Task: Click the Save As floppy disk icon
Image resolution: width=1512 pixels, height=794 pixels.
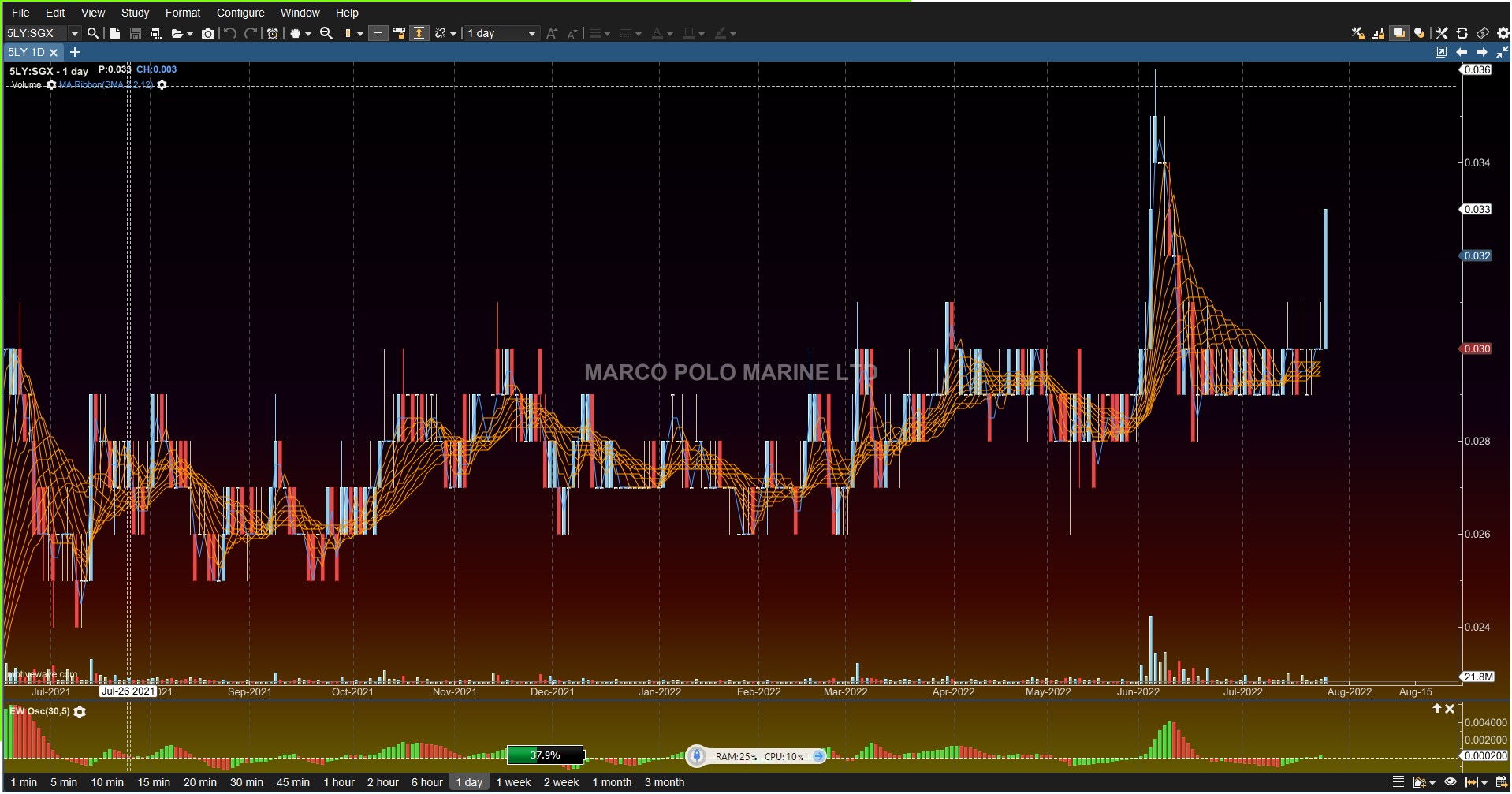Action: 156,33
